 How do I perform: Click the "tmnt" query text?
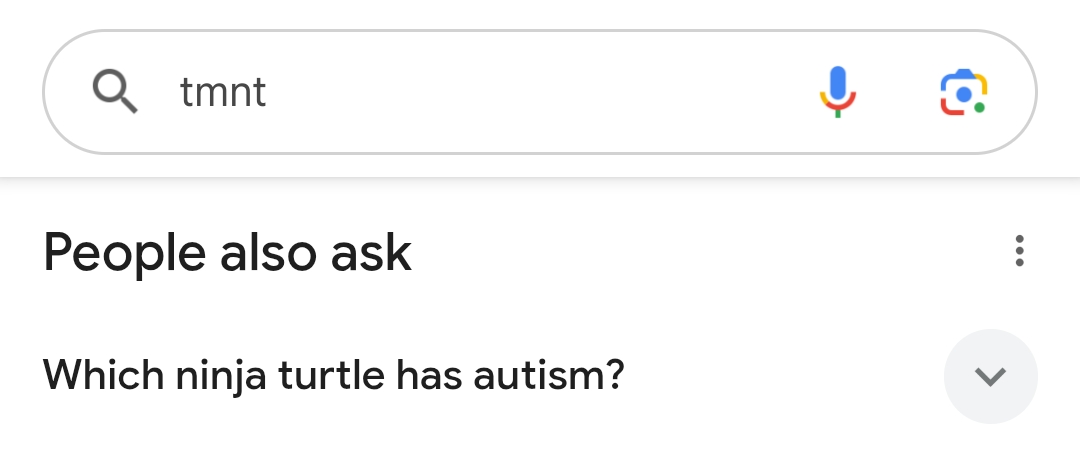click(x=223, y=93)
